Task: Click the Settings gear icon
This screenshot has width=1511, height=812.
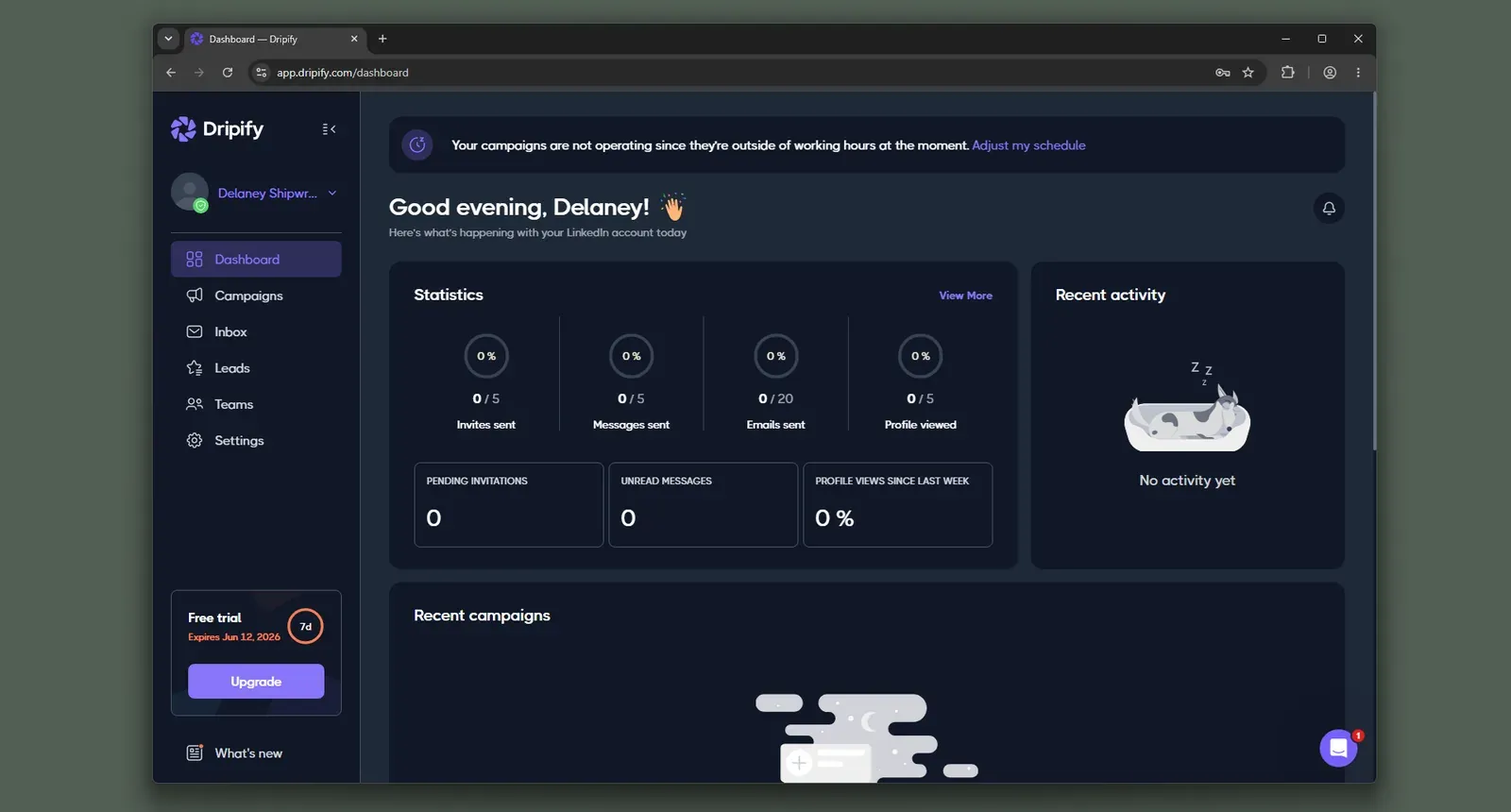Action: coord(195,440)
